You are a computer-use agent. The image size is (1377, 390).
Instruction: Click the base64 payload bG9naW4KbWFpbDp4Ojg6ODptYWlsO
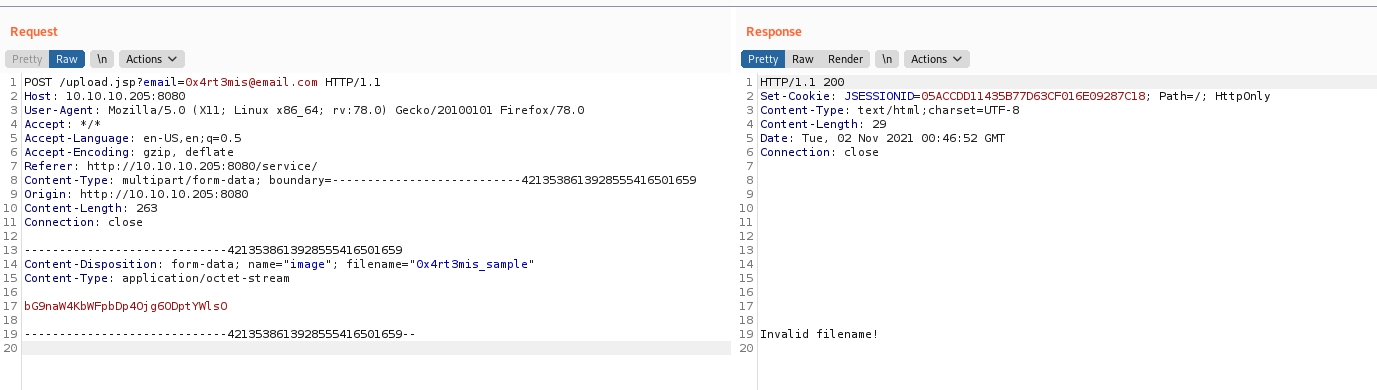click(125, 306)
